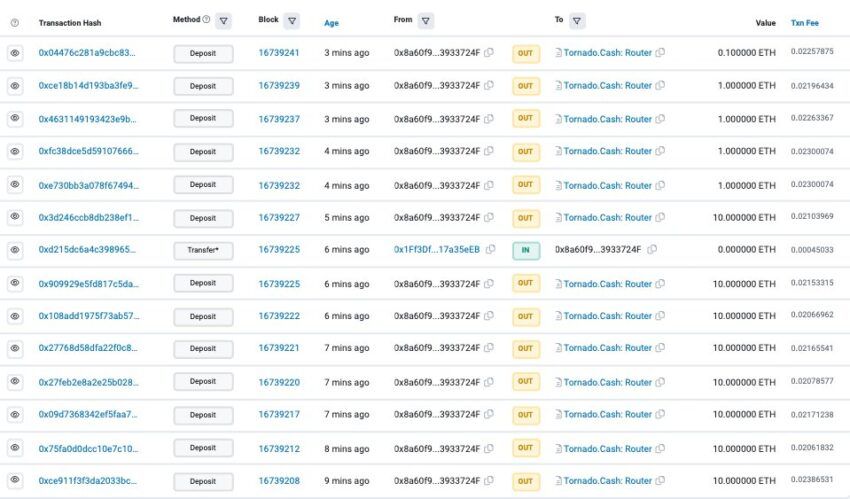Screen dimensions: 850x499
Task: Open the From column filter
Action: [x=426, y=21]
